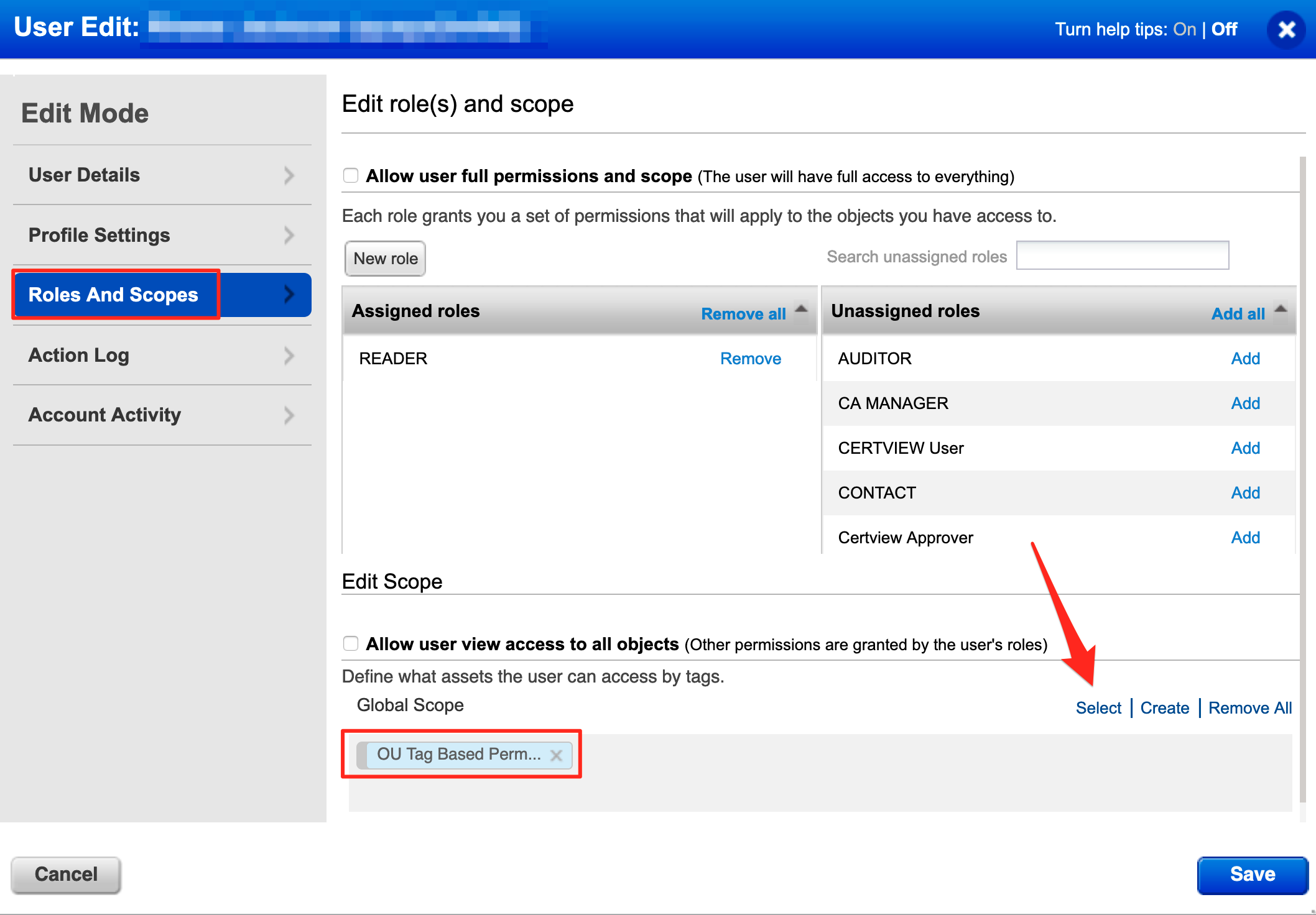Viewport: 1316px width, 915px height.
Task: Click the Search unassigned roles field
Action: point(1122,255)
